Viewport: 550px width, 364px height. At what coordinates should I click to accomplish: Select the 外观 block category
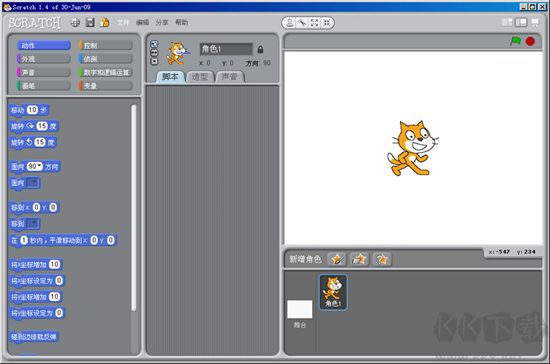pos(44,59)
